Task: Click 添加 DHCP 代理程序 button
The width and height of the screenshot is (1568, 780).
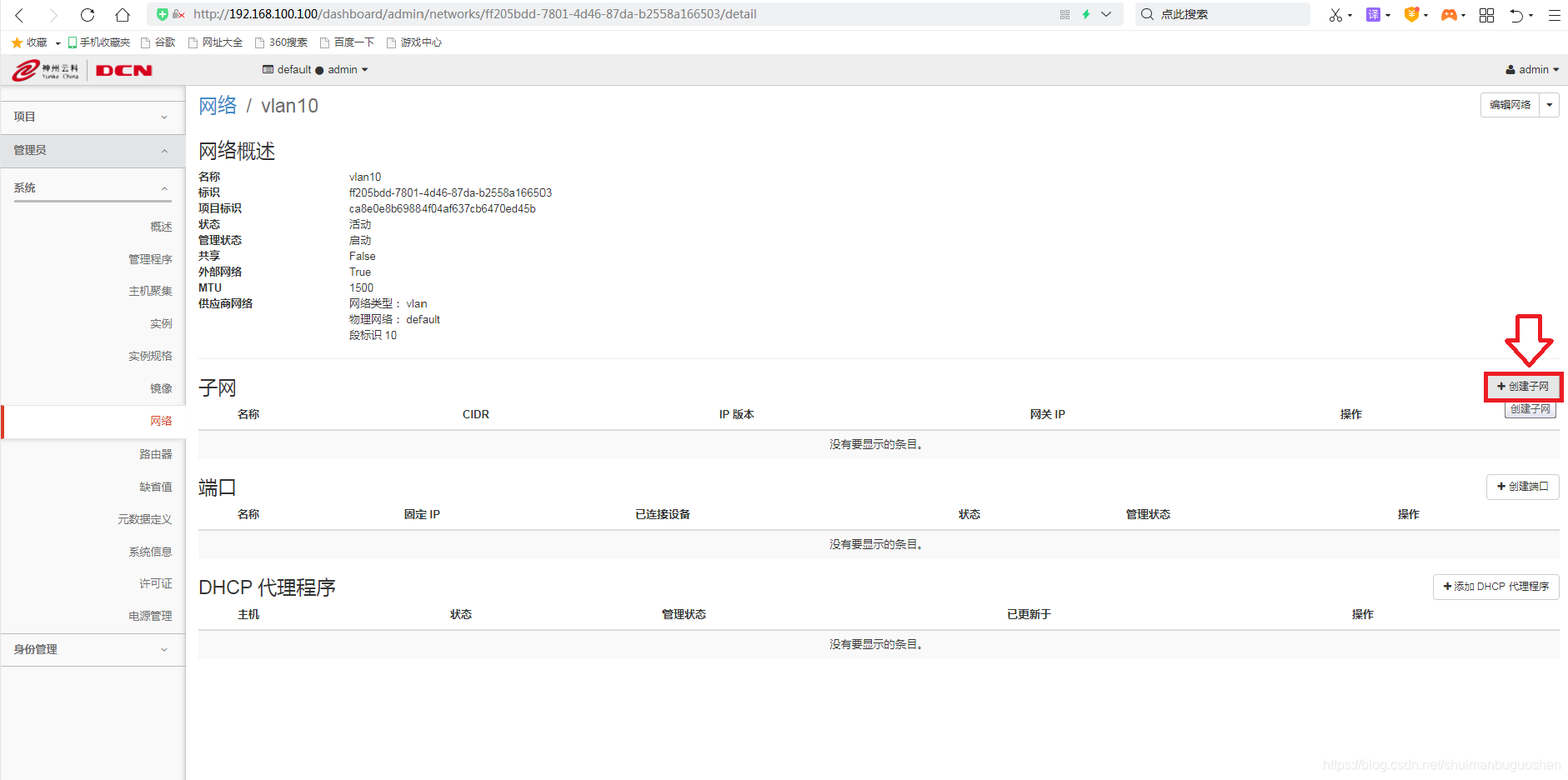Action: click(x=1495, y=587)
